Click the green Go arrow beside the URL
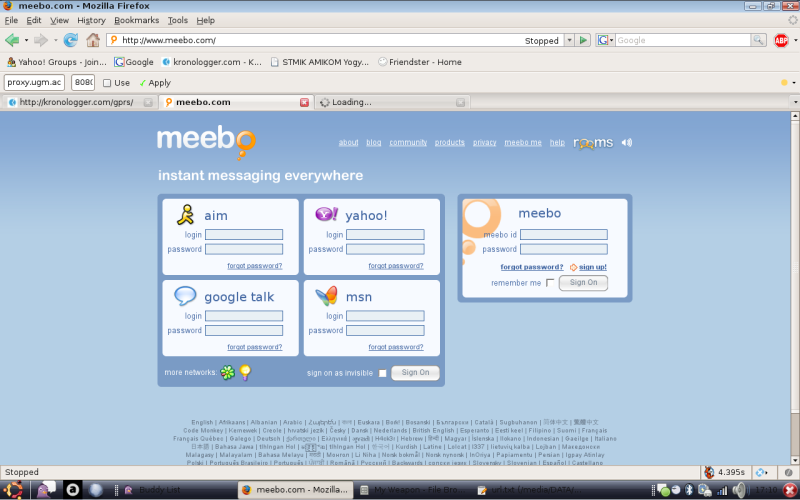Image resolution: width=800 pixels, height=500 pixels. (583, 40)
